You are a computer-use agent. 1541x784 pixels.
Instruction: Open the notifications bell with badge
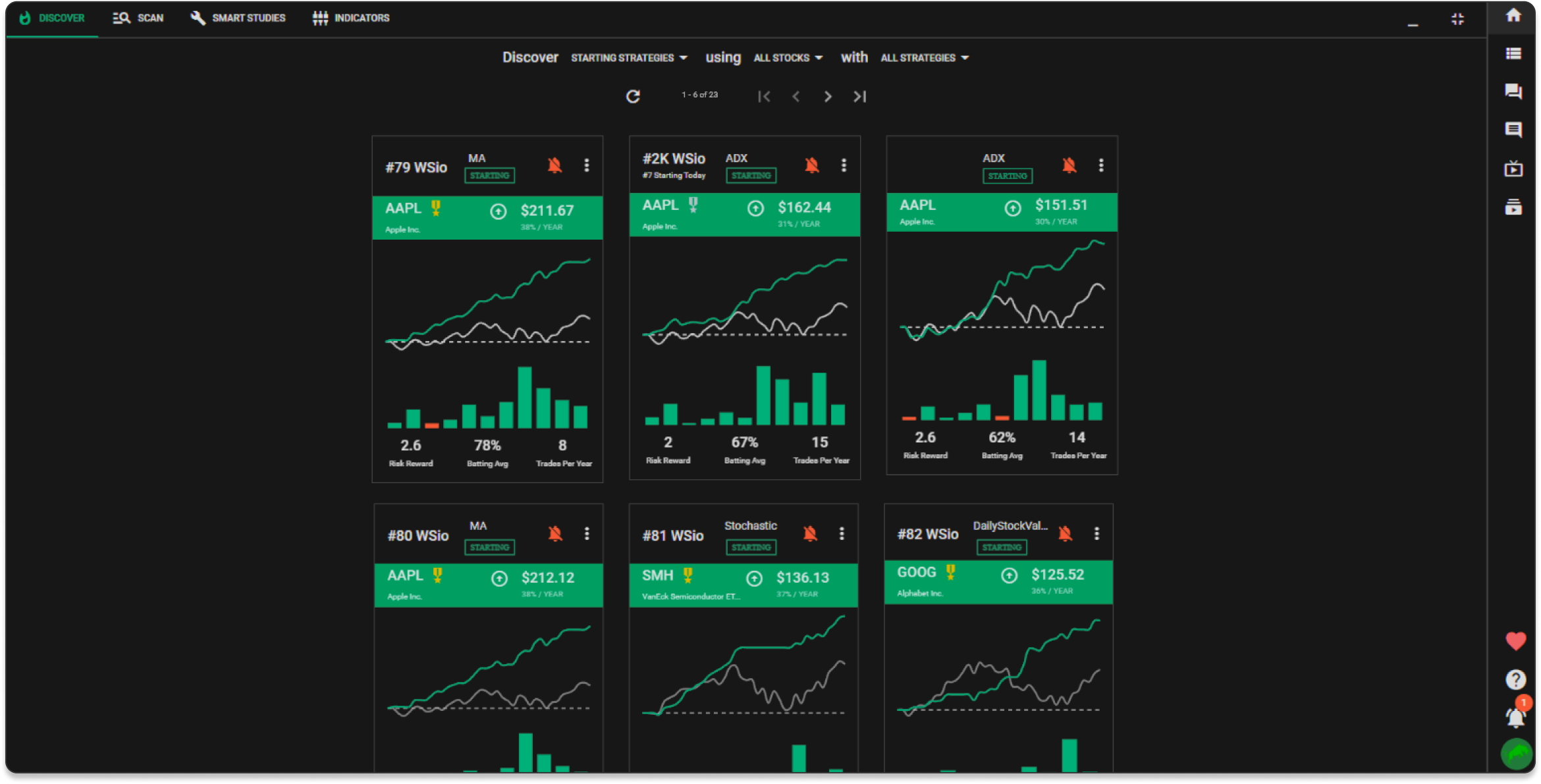[x=1516, y=717]
